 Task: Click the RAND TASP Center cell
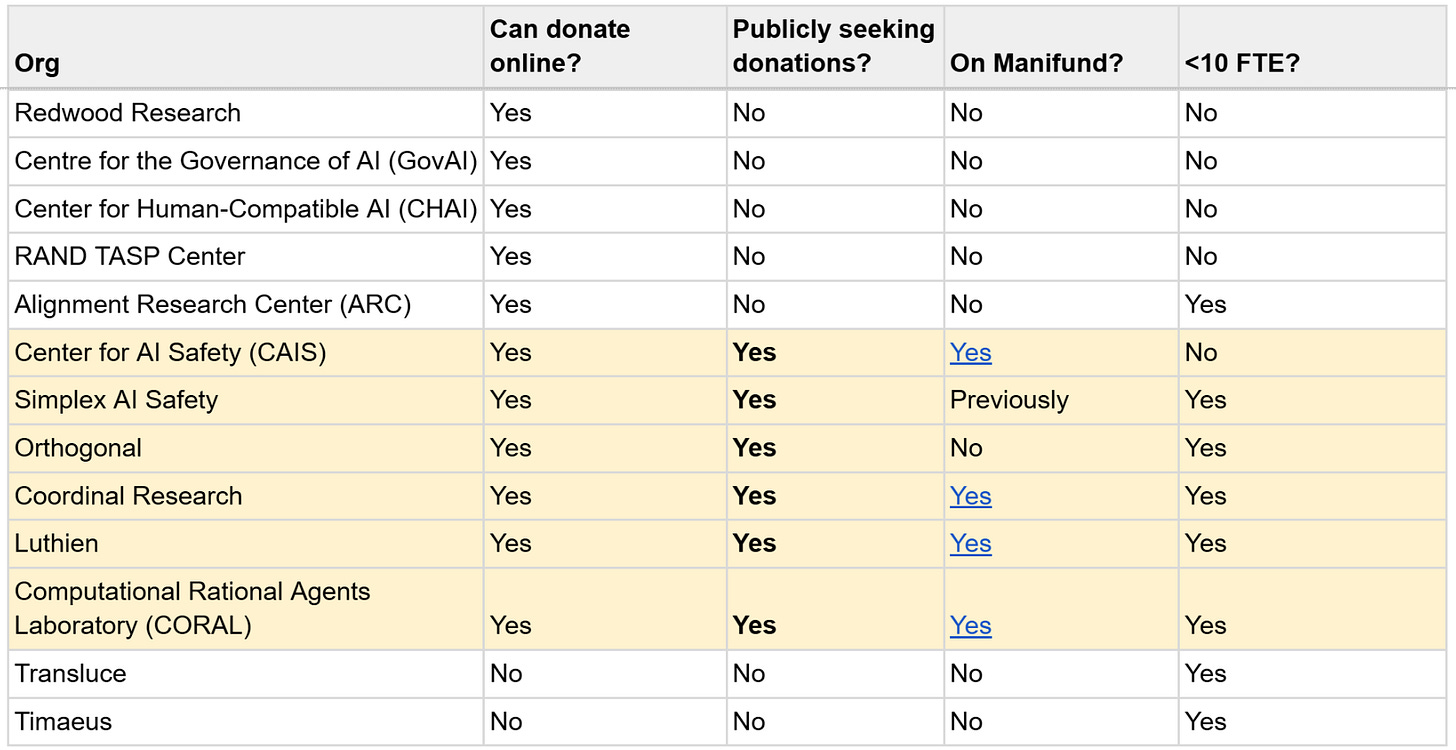pos(245,257)
